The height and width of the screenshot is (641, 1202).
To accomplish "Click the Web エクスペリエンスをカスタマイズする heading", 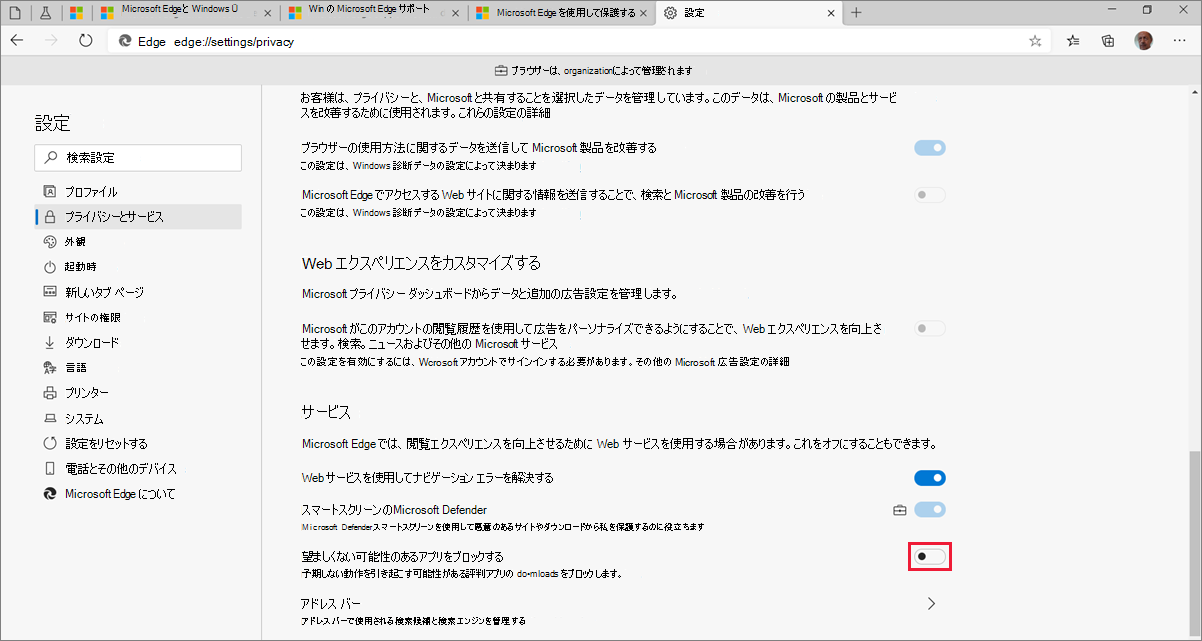I will 421,263.
